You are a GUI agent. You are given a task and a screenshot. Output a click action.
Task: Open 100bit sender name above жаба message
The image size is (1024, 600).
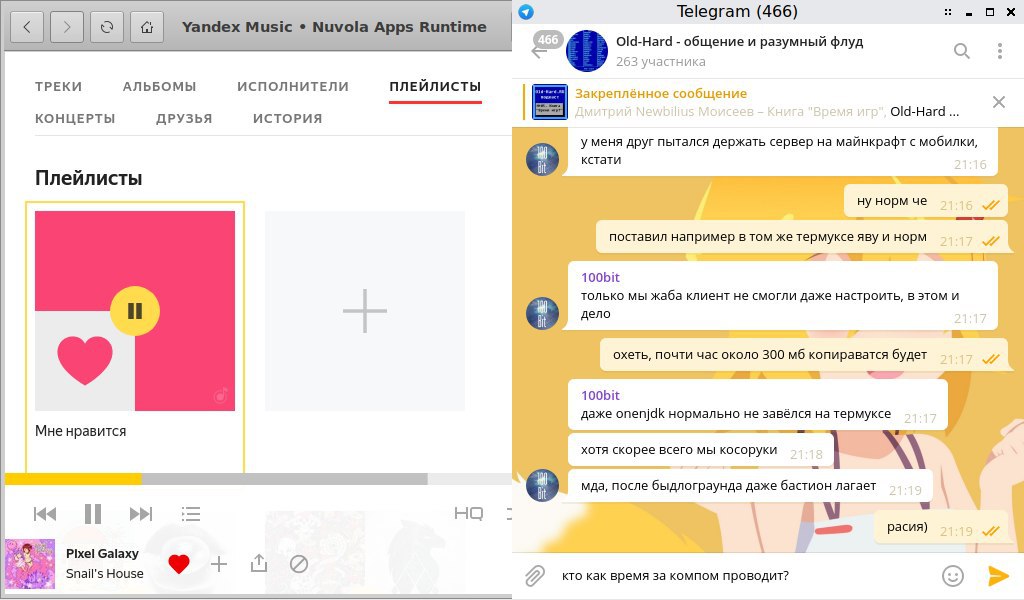pyautogui.click(x=600, y=277)
